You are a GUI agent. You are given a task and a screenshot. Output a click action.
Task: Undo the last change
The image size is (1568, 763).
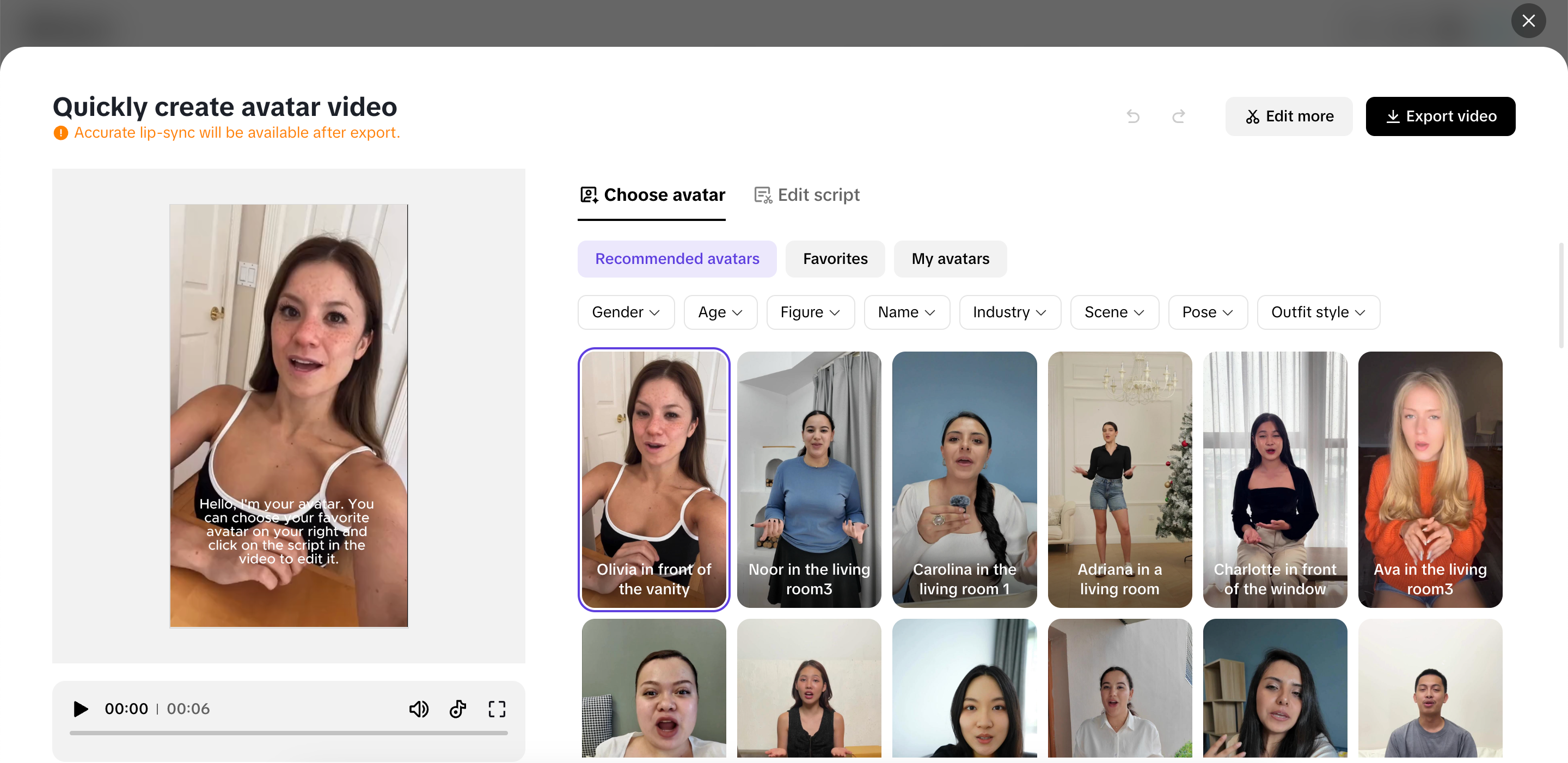[1133, 115]
